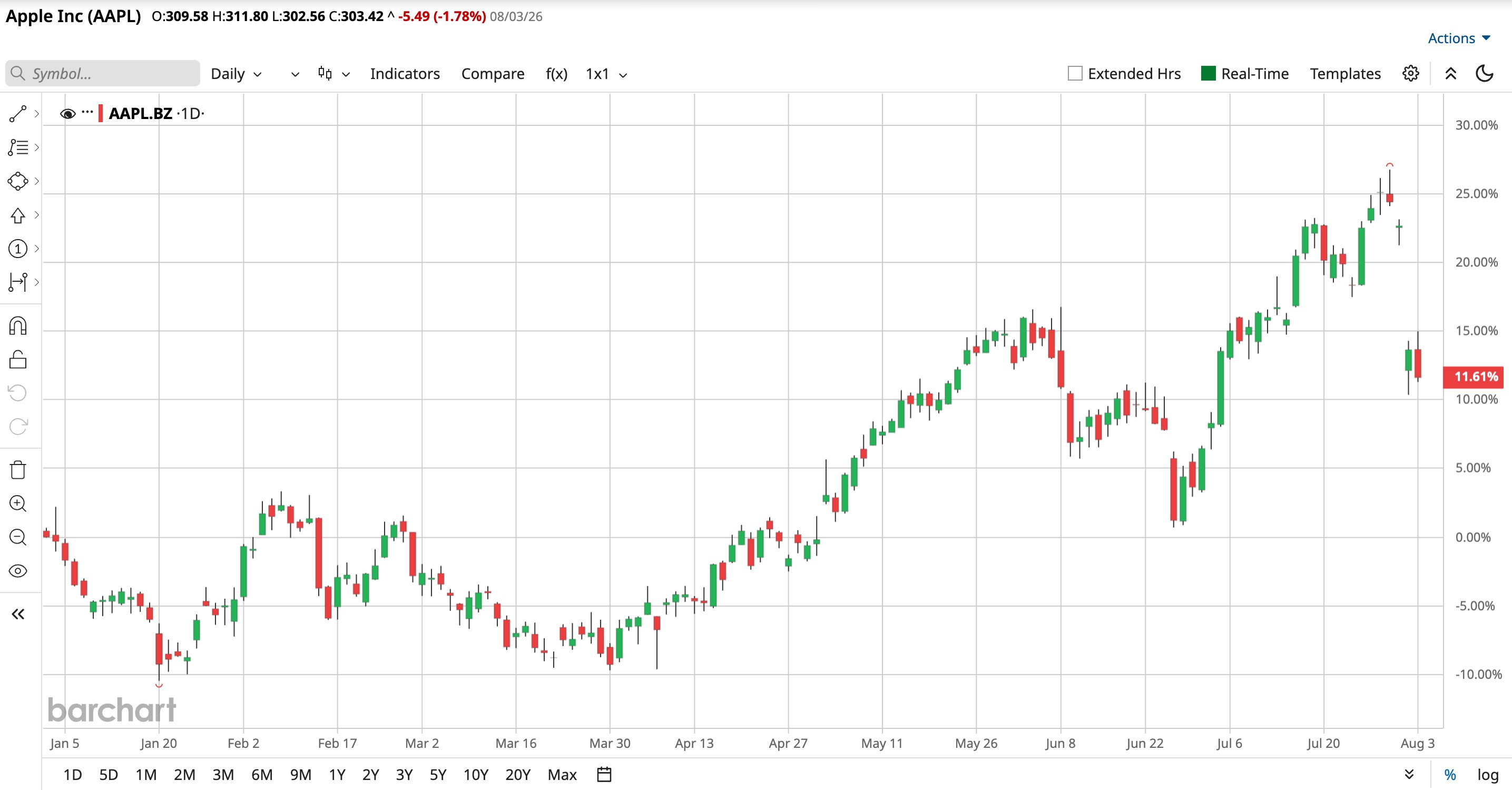Viewport: 1512px width, 790px height.
Task: Open the date range calendar icon
Action: (x=604, y=774)
